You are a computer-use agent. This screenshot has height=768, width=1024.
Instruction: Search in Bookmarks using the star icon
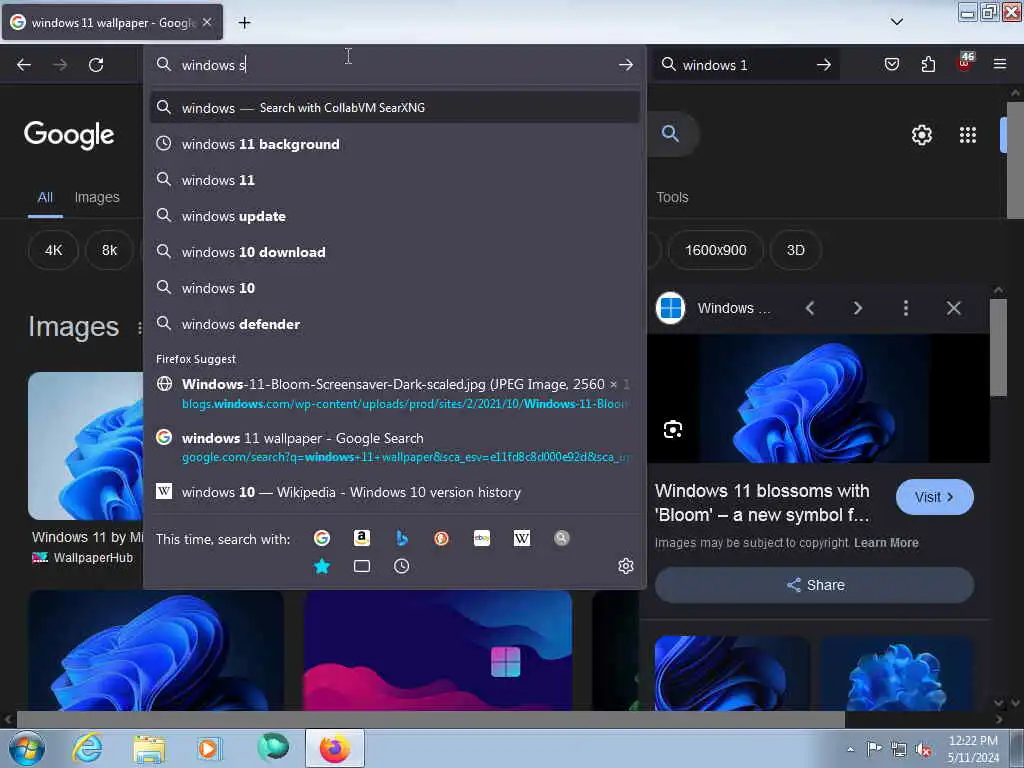click(322, 566)
